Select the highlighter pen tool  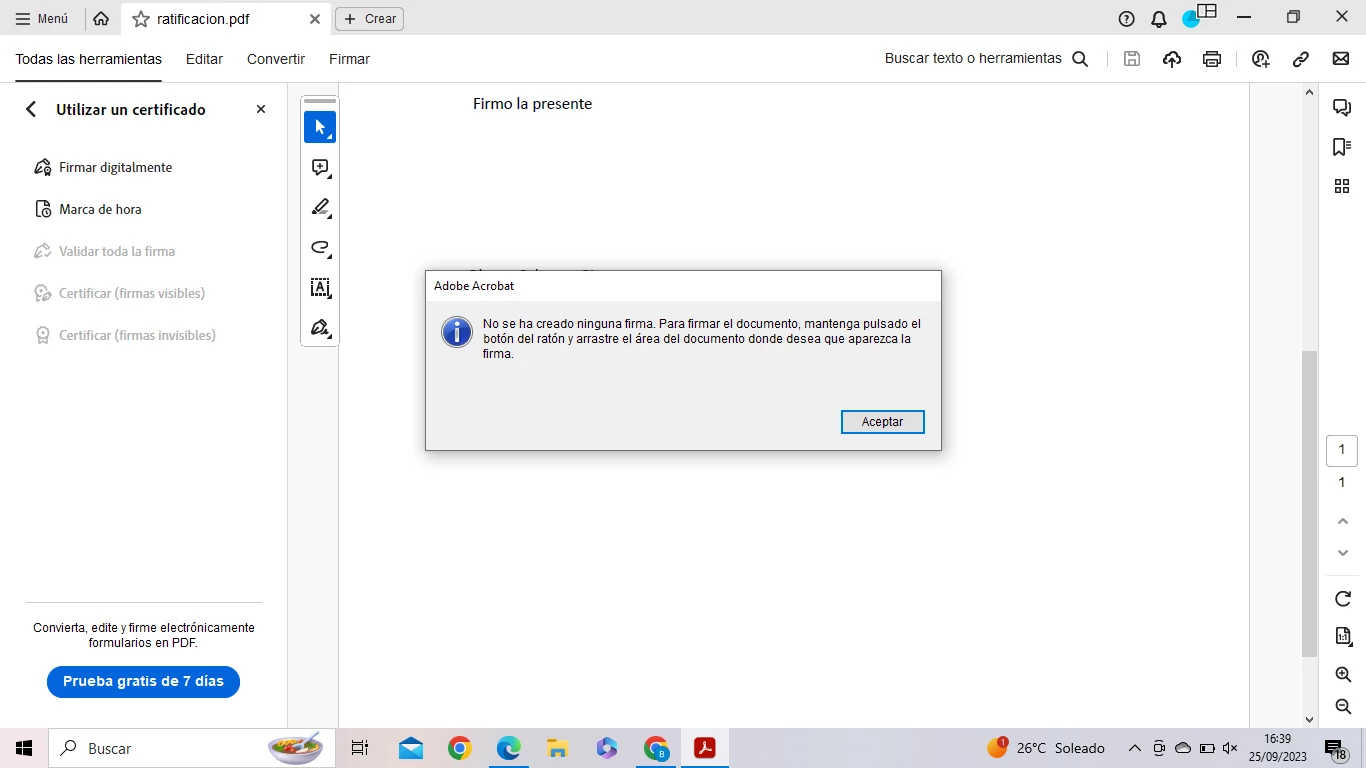coord(320,207)
